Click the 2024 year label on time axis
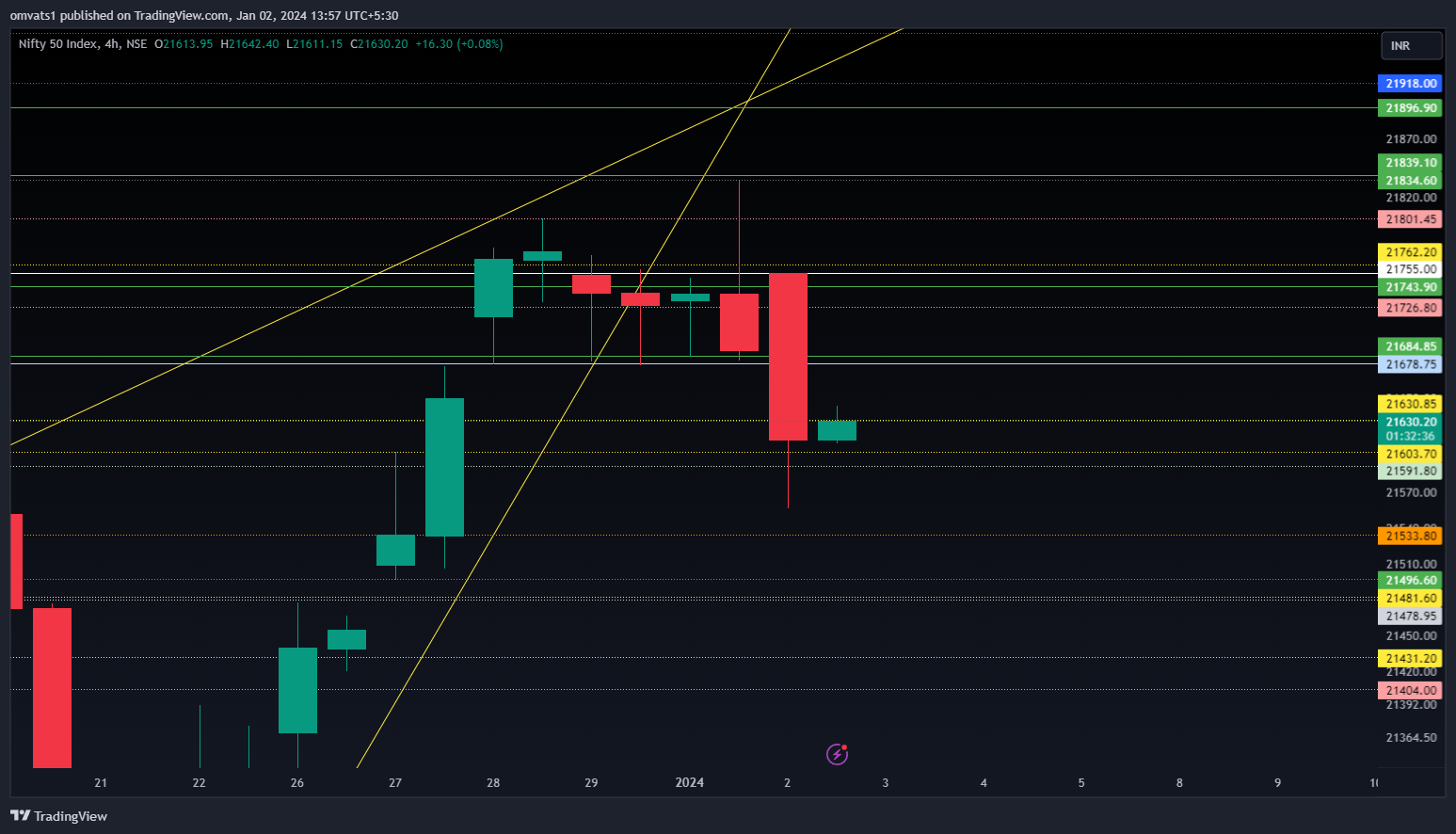1456x834 pixels. (x=690, y=783)
